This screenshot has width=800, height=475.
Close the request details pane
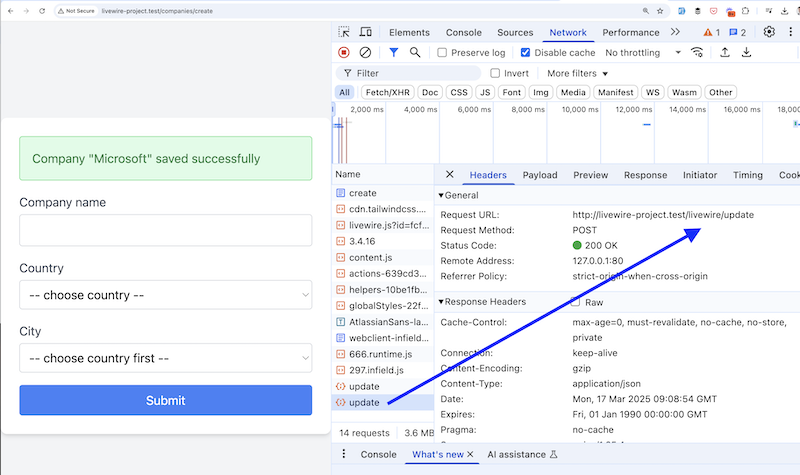[x=449, y=174]
